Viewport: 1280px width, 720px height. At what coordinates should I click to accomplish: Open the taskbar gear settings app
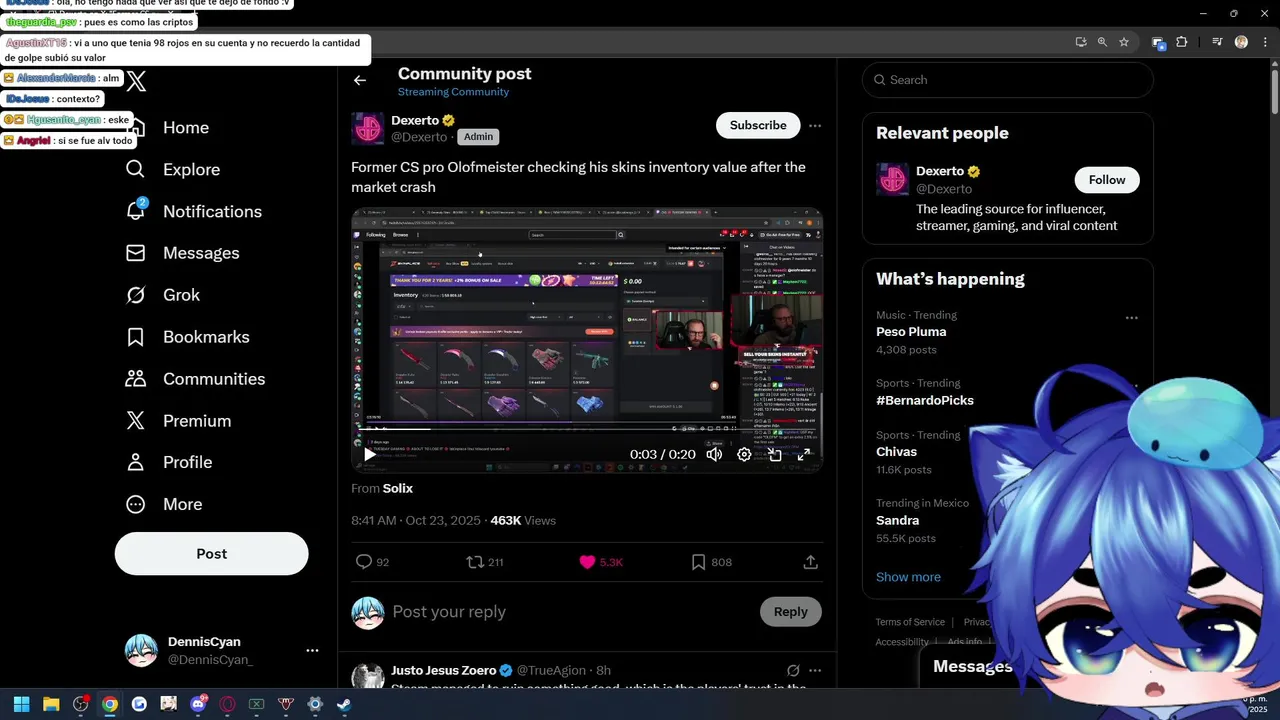pos(315,704)
